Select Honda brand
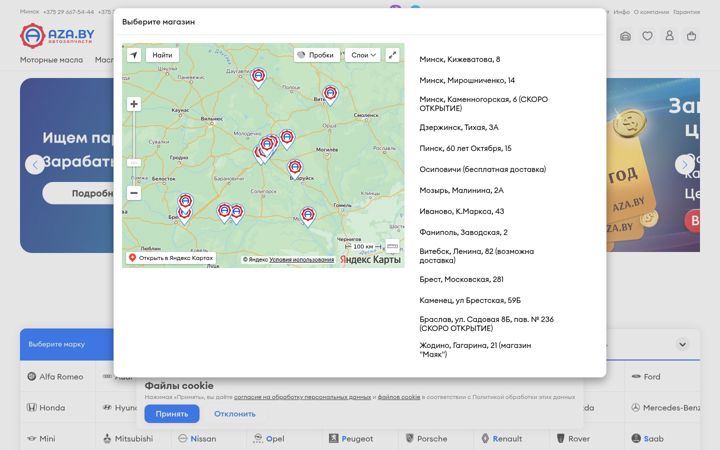The width and height of the screenshot is (720, 450). 45,407
